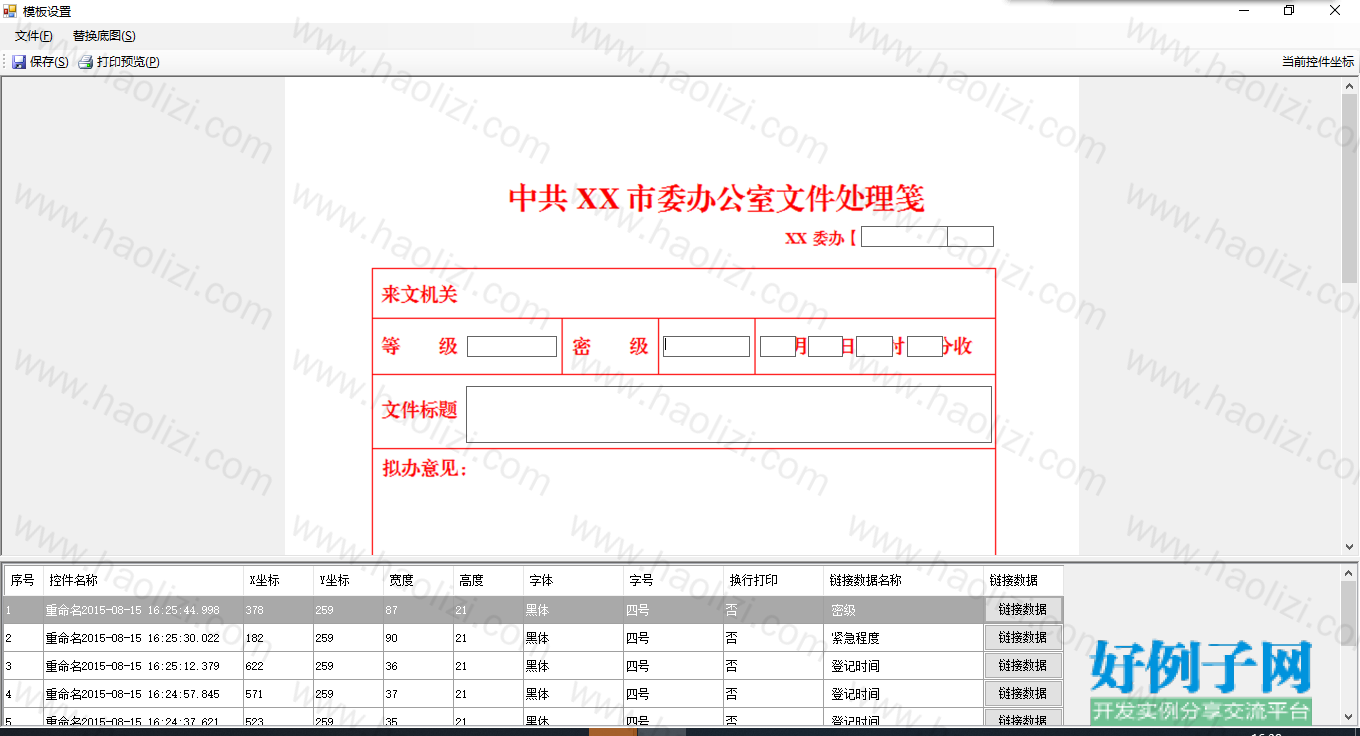Viewport: 1360px width, 736px height.
Task: Click the 保存(S) toolbar label
Action: click(x=49, y=62)
